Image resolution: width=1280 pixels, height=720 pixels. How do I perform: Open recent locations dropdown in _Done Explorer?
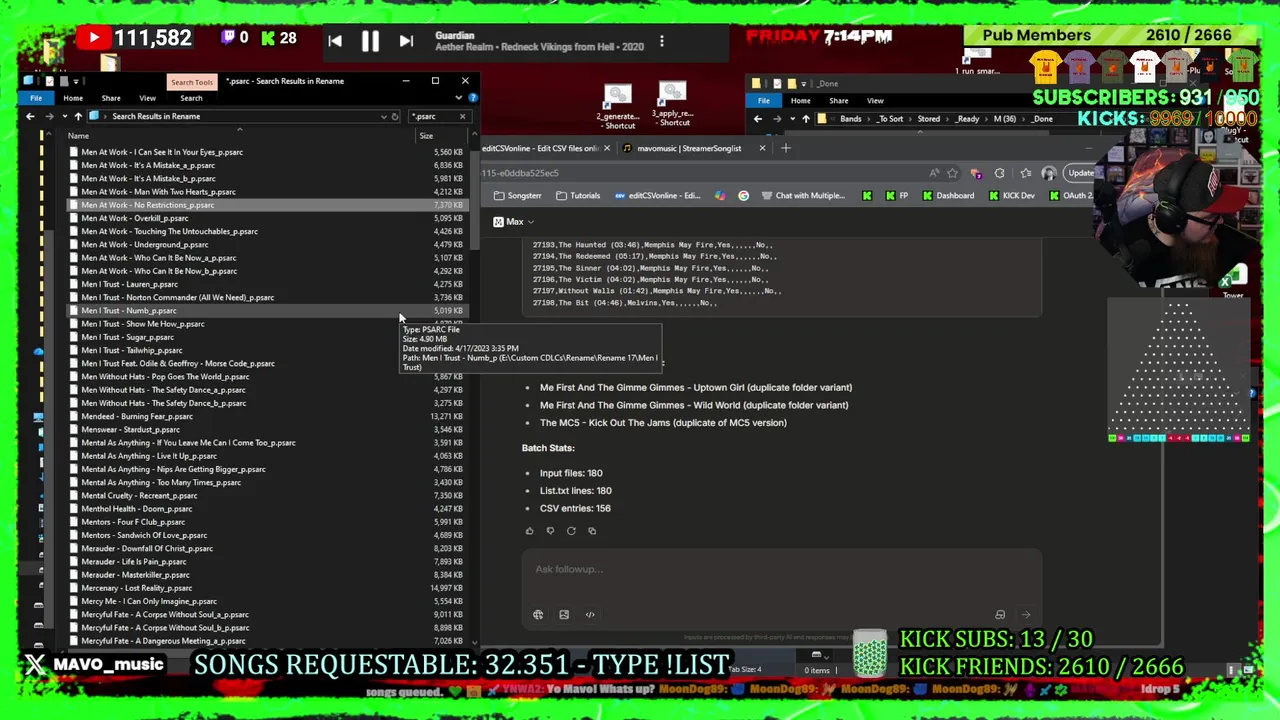click(792, 119)
